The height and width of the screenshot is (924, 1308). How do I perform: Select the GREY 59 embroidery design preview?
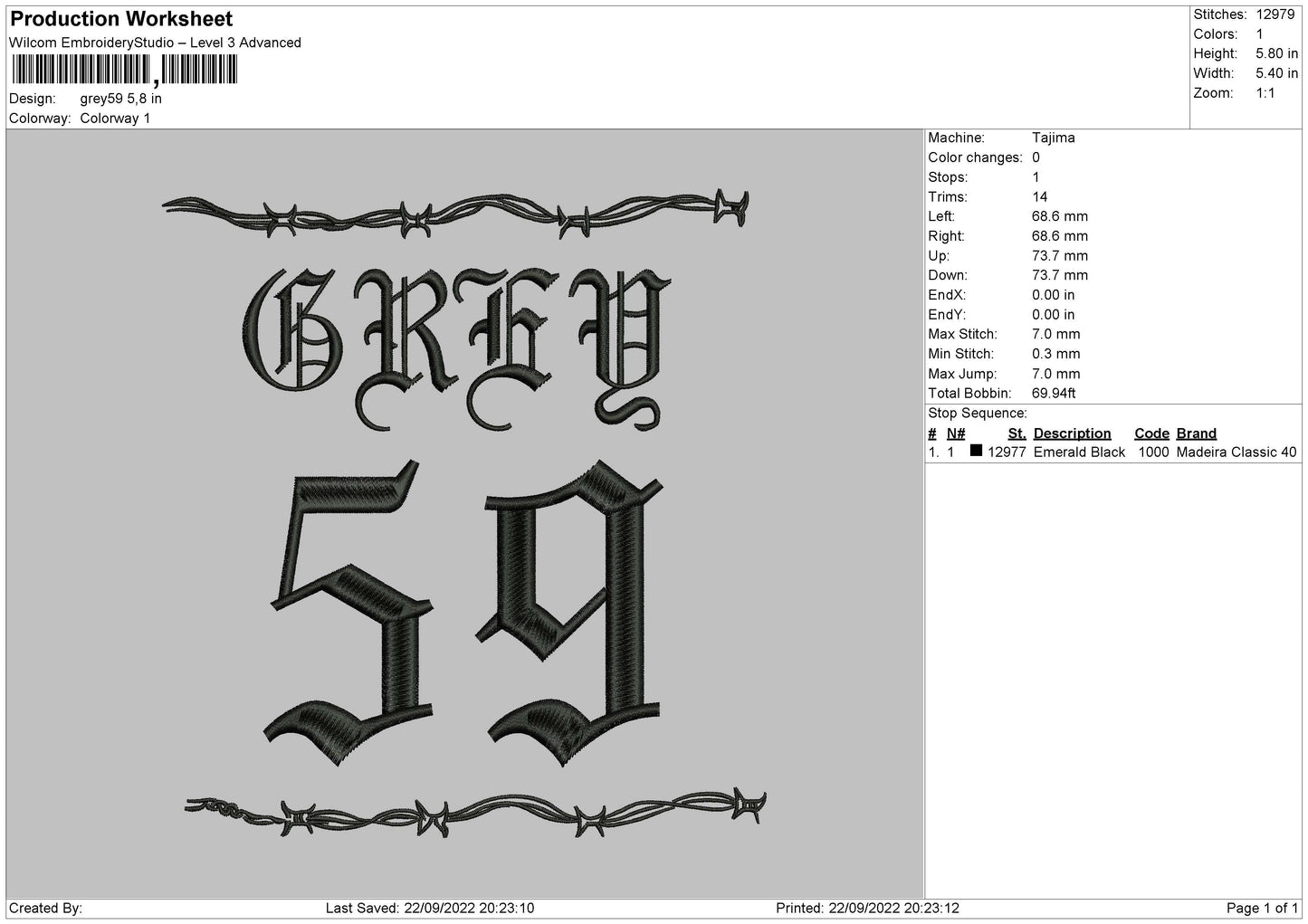tap(465, 513)
